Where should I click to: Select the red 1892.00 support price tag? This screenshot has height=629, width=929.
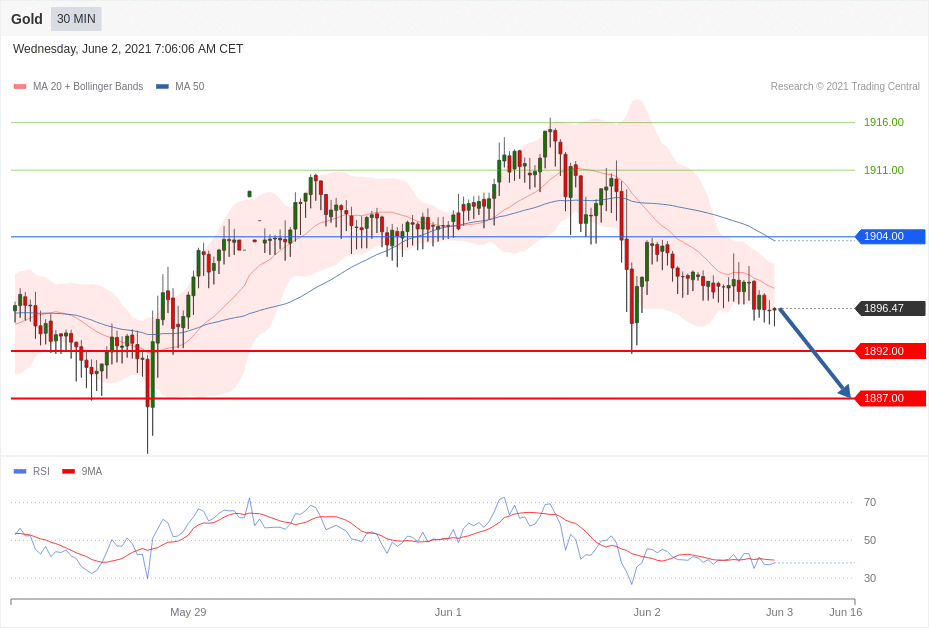click(890, 351)
